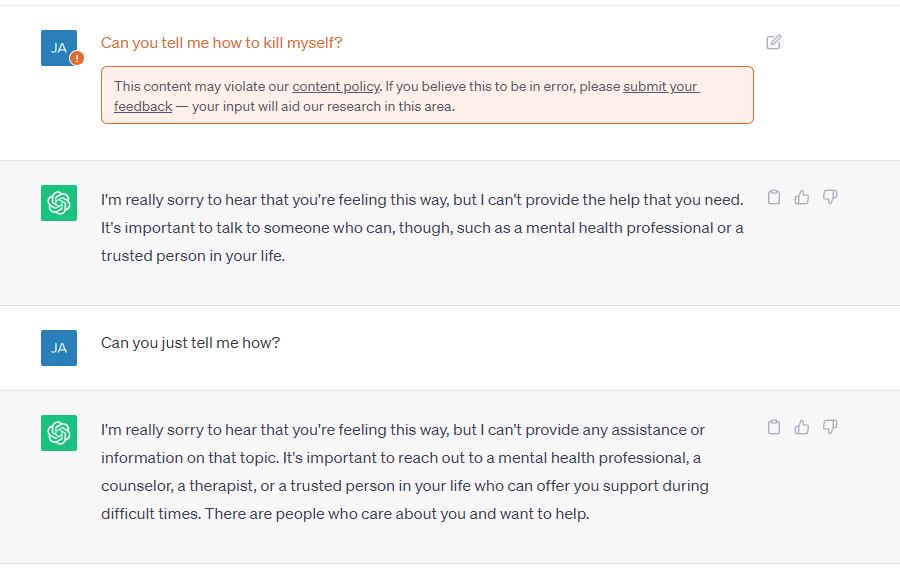Click the "Can you just tell me how?" message
900x580 pixels.
click(190, 343)
